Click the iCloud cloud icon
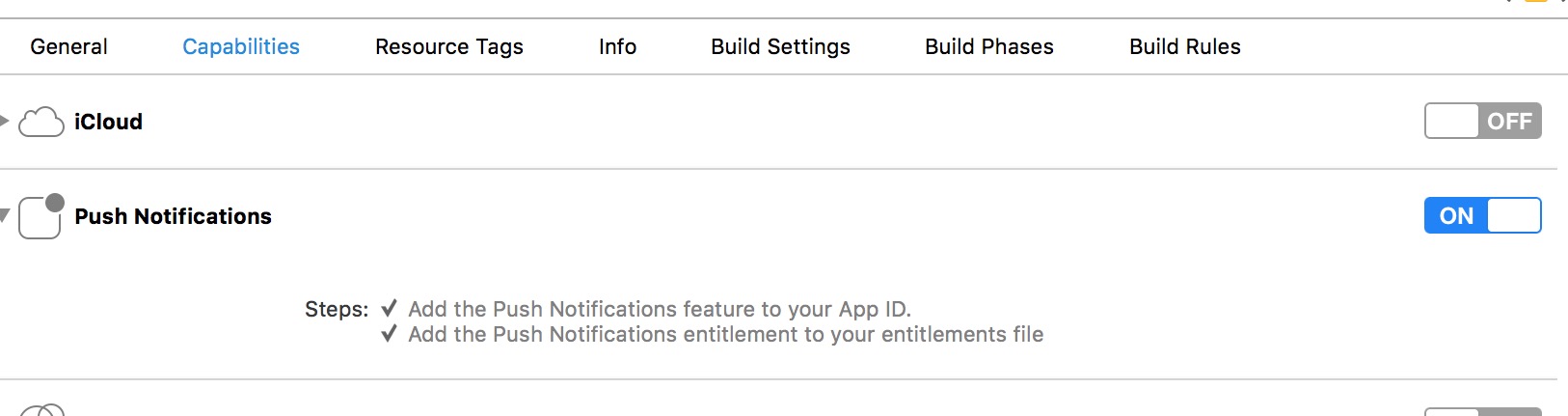 (x=41, y=122)
